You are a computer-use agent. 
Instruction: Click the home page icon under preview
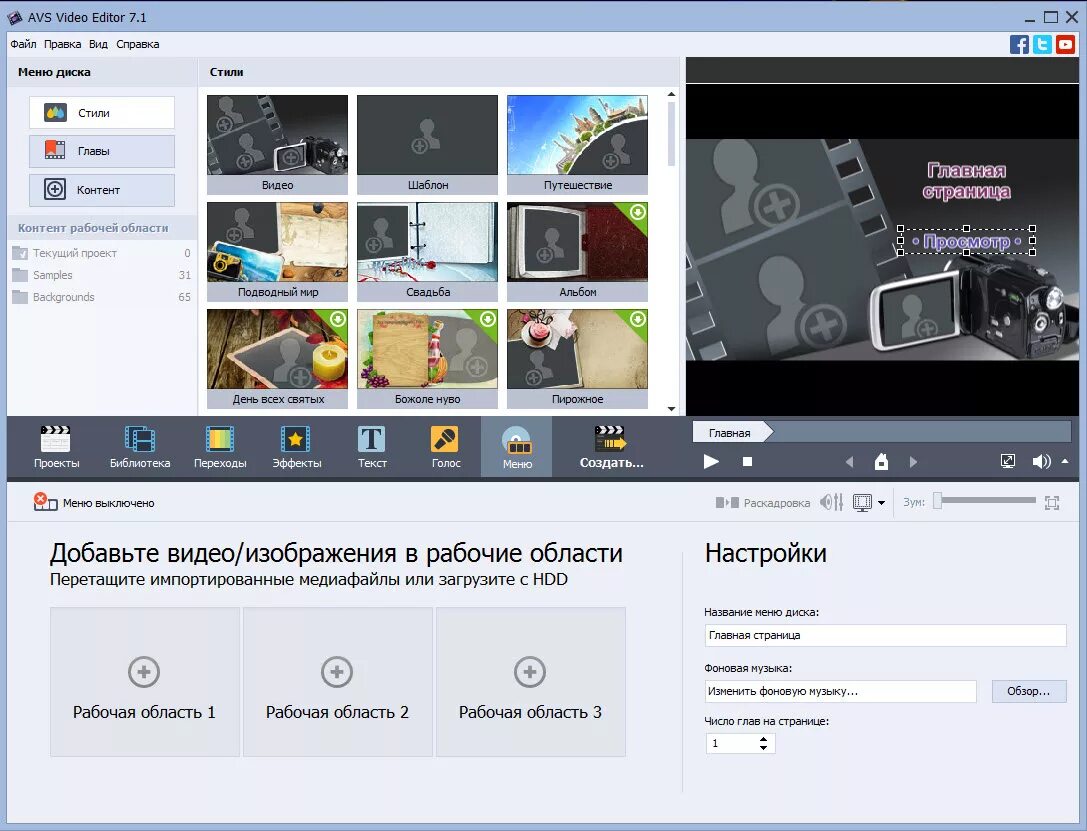click(x=881, y=462)
